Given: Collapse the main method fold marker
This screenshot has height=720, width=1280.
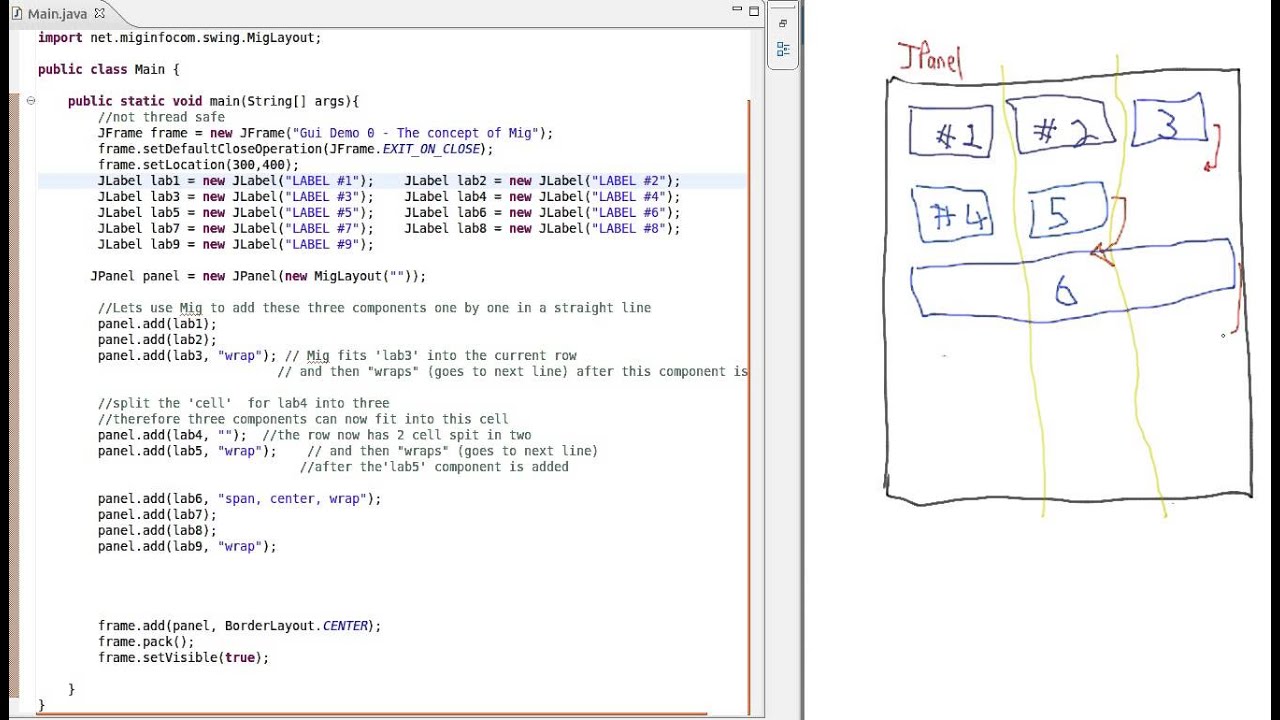Looking at the screenshot, I should tap(31, 101).
